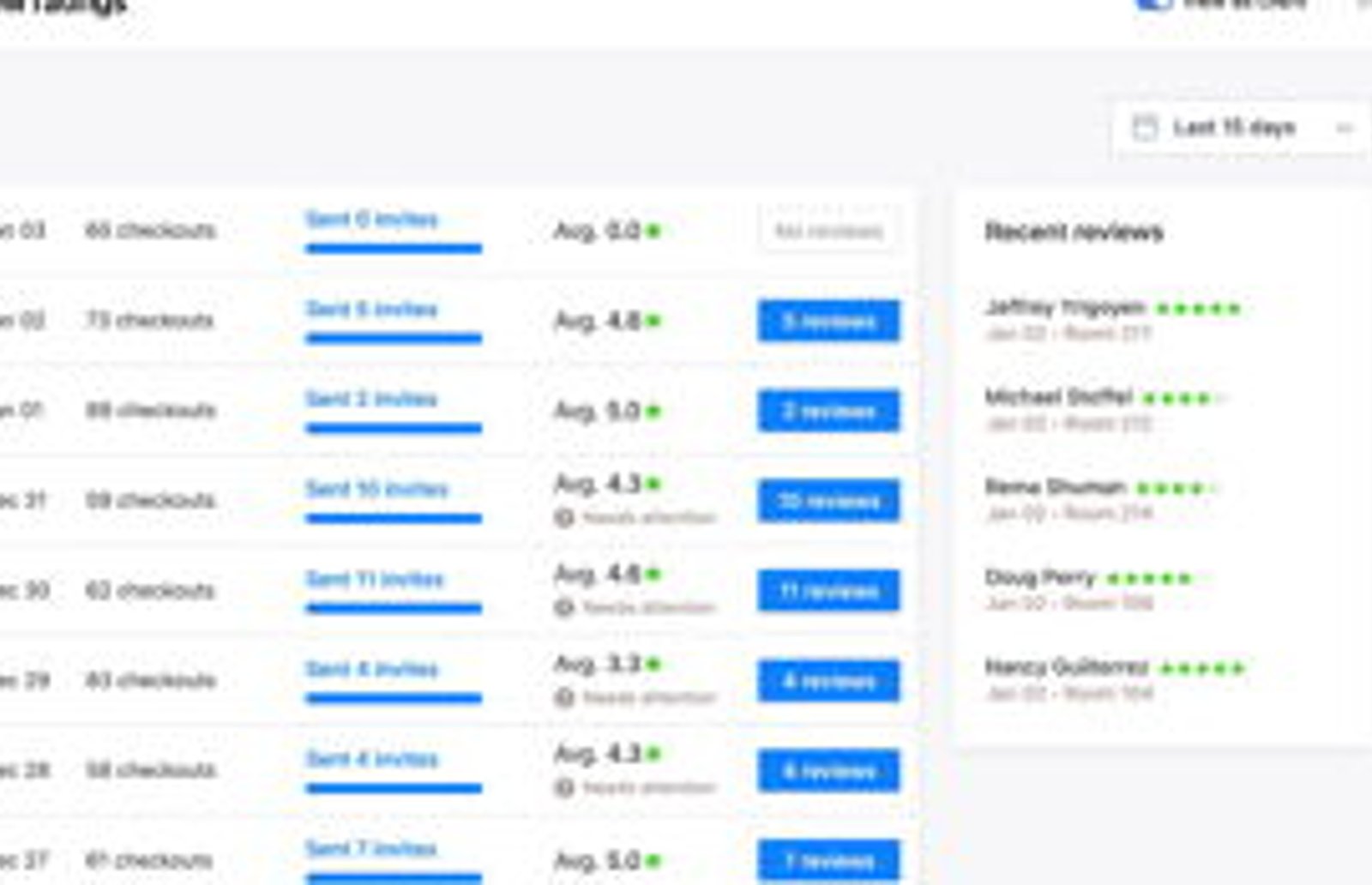Click date and room line under Nancy Gutierrez
Viewport: 1372px width, 885px height.
tap(1069, 693)
